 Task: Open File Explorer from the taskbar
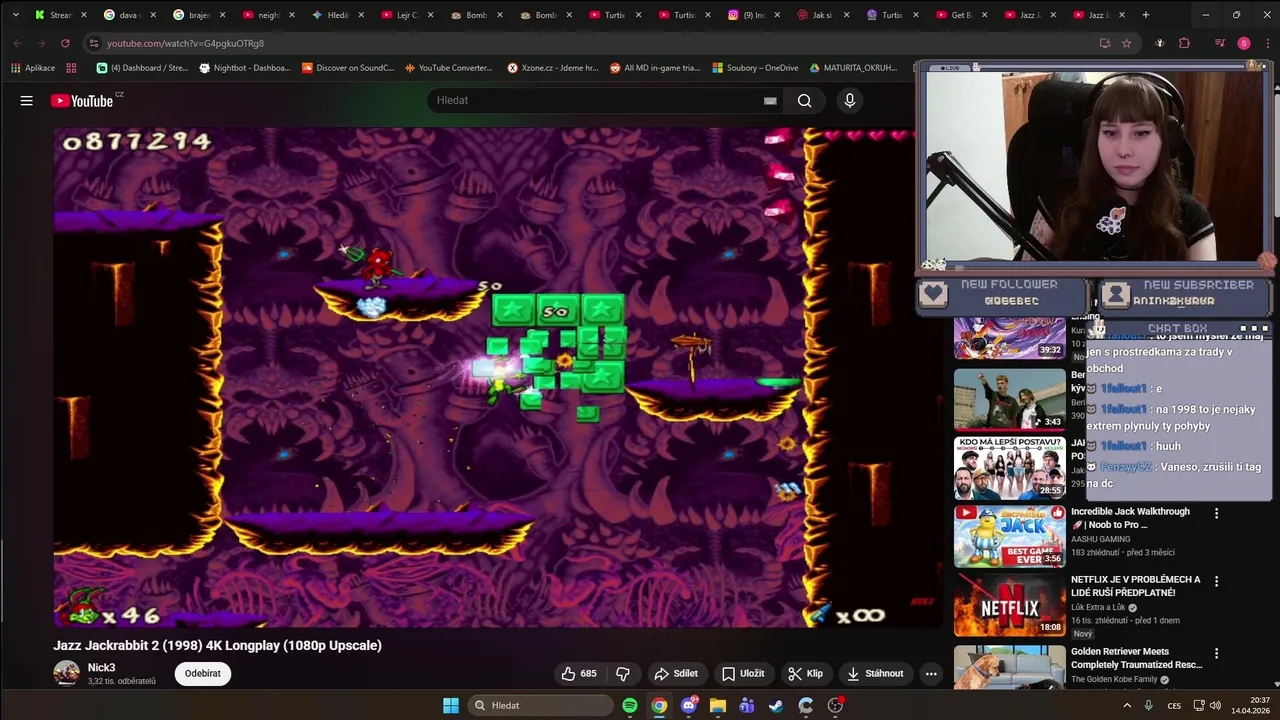tap(718, 705)
